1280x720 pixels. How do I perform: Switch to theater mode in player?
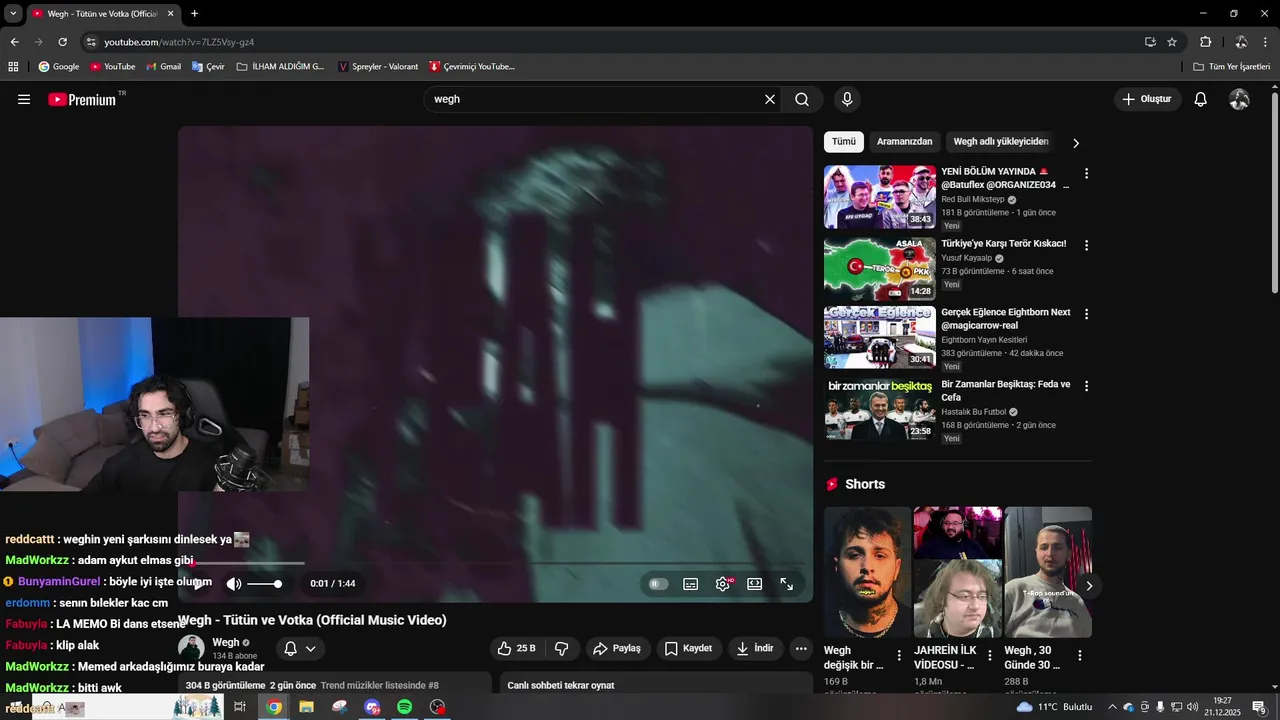click(755, 584)
